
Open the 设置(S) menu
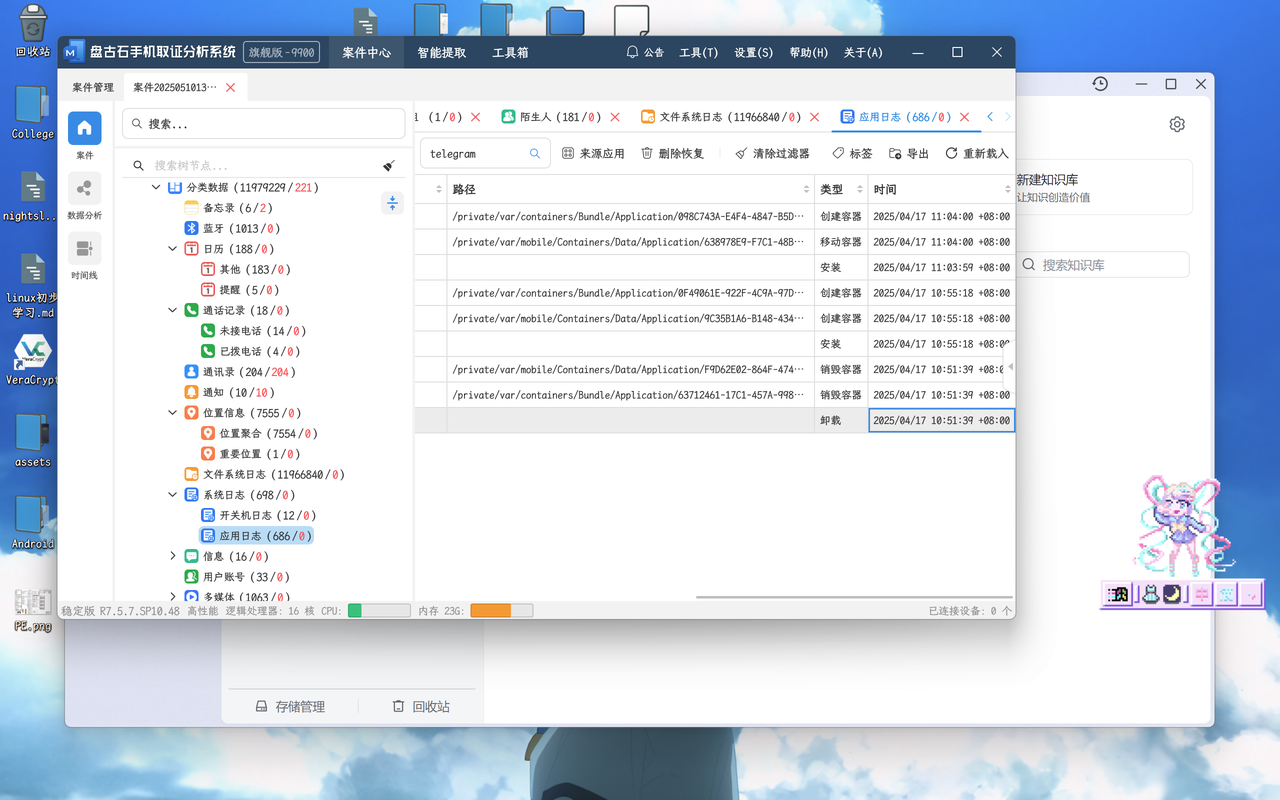pyautogui.click(x=753, y=52)
